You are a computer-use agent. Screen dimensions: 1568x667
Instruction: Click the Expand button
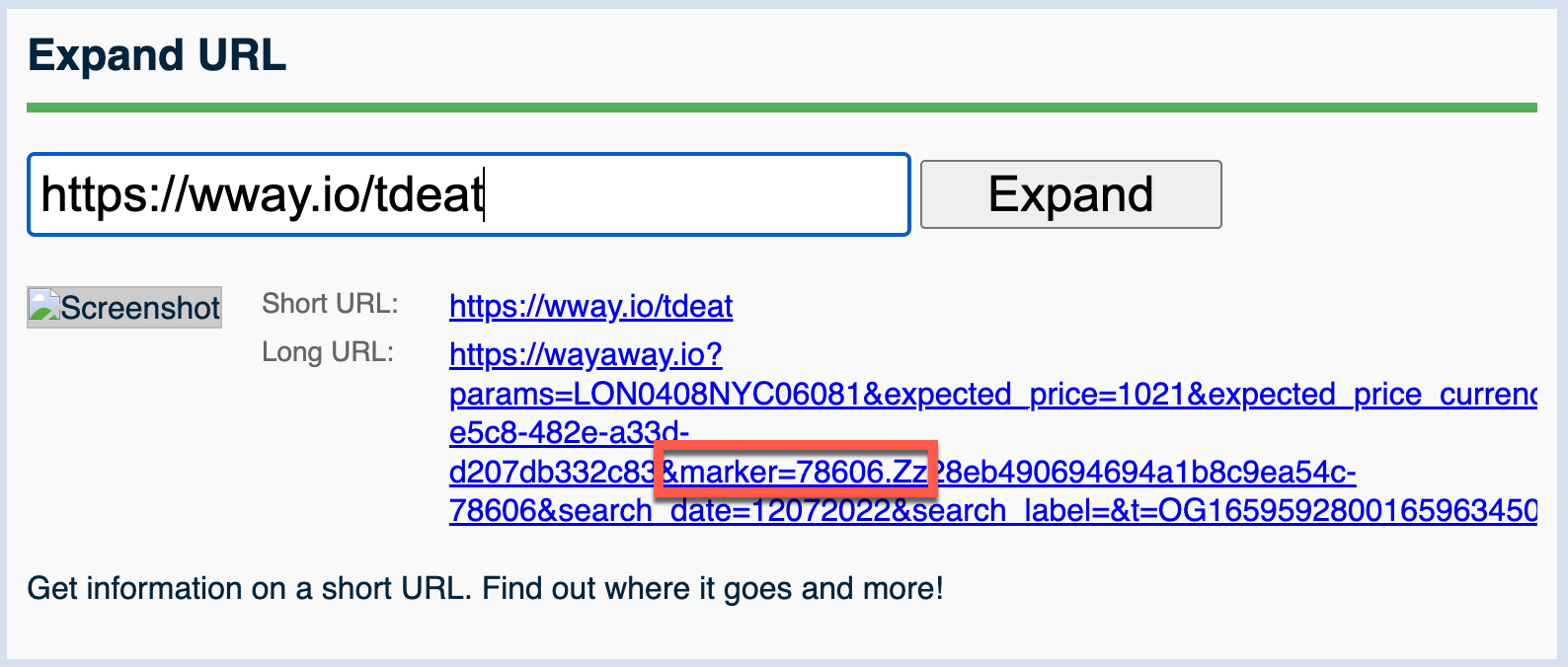[1071, 194]
